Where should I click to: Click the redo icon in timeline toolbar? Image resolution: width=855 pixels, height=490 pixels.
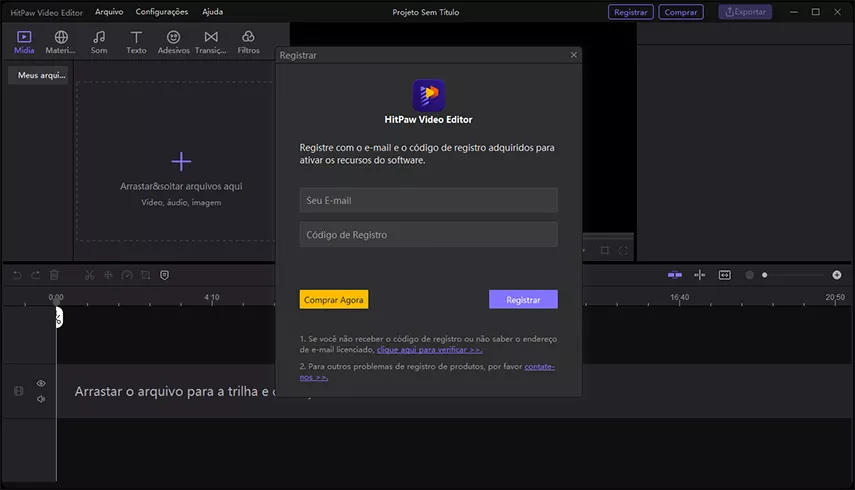[x=35, y=275]
